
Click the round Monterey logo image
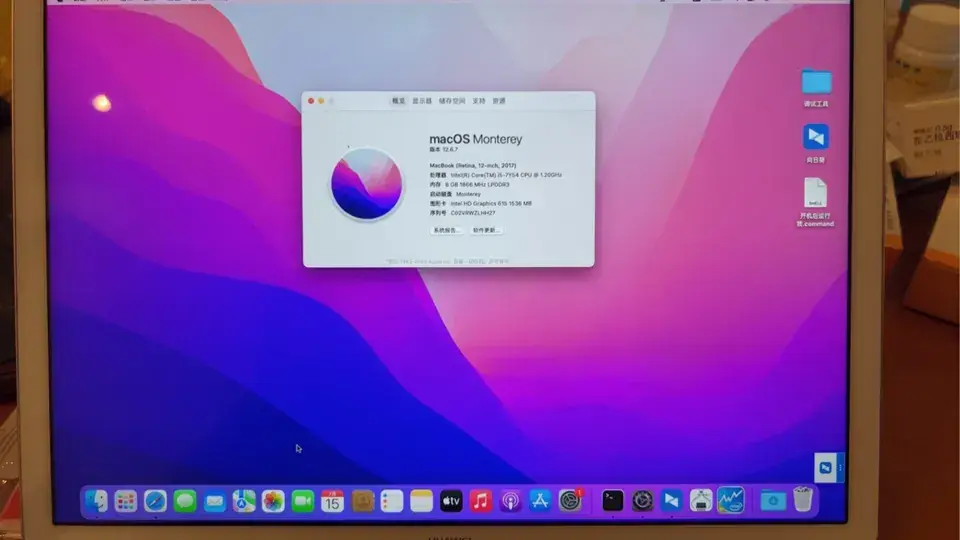[x=367, y=184]
